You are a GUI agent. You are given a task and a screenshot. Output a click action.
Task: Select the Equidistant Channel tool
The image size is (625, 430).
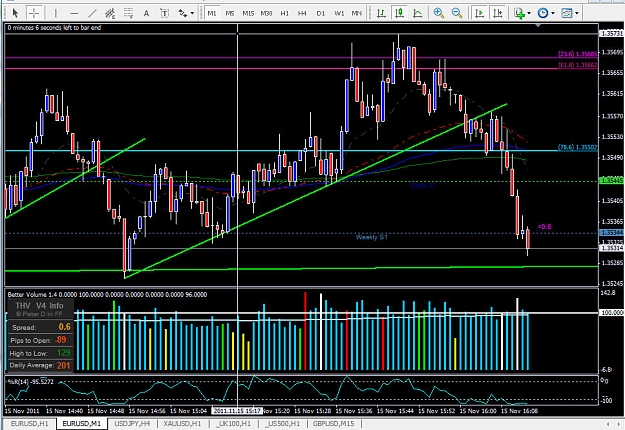tap(110, 13)
